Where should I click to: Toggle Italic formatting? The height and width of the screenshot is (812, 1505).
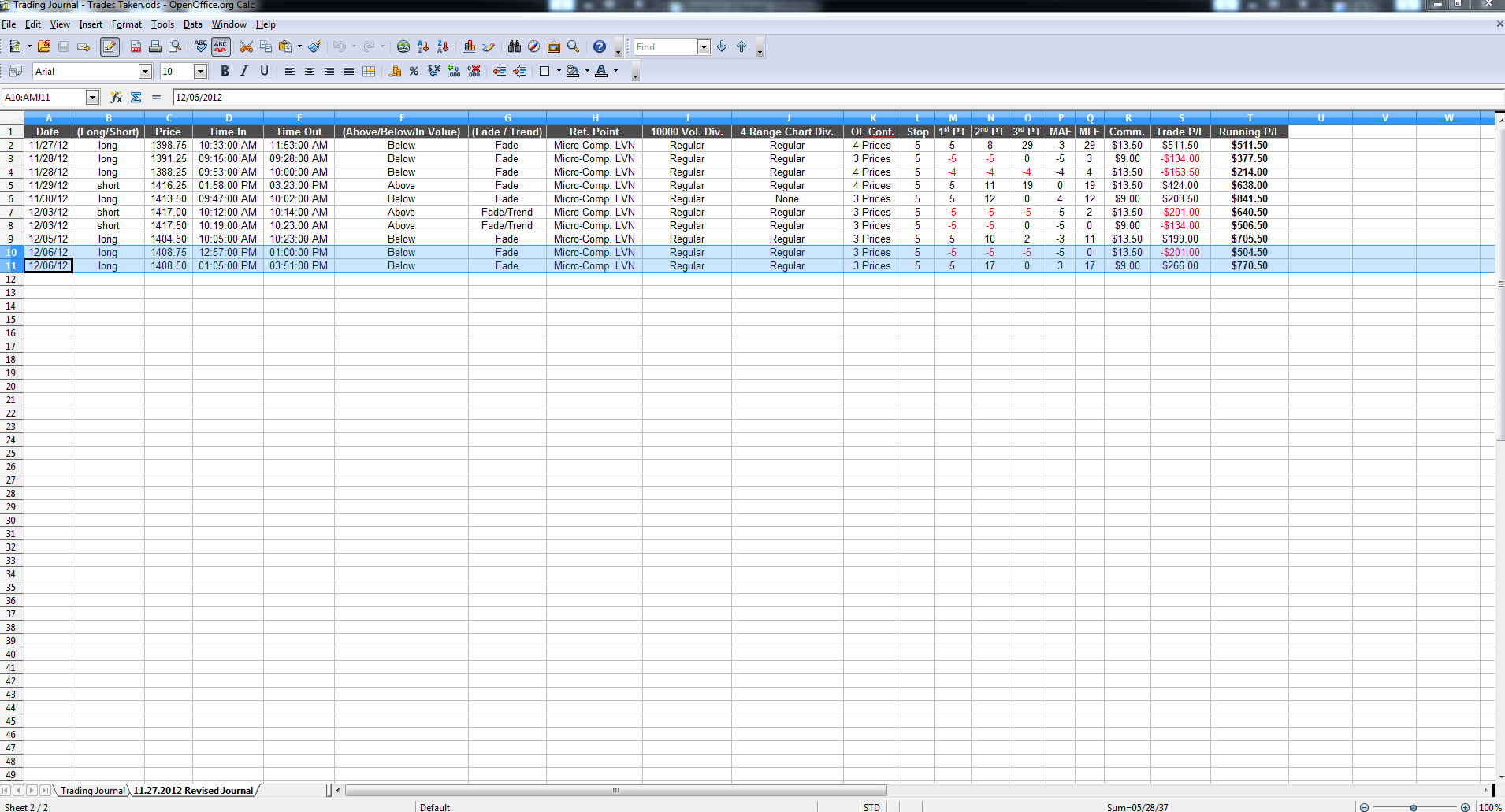(x=244, y=72)
